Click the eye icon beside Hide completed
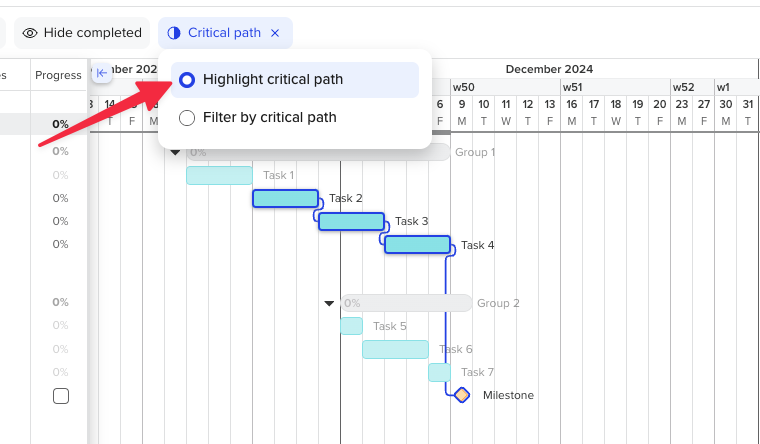 coord(30,33)
